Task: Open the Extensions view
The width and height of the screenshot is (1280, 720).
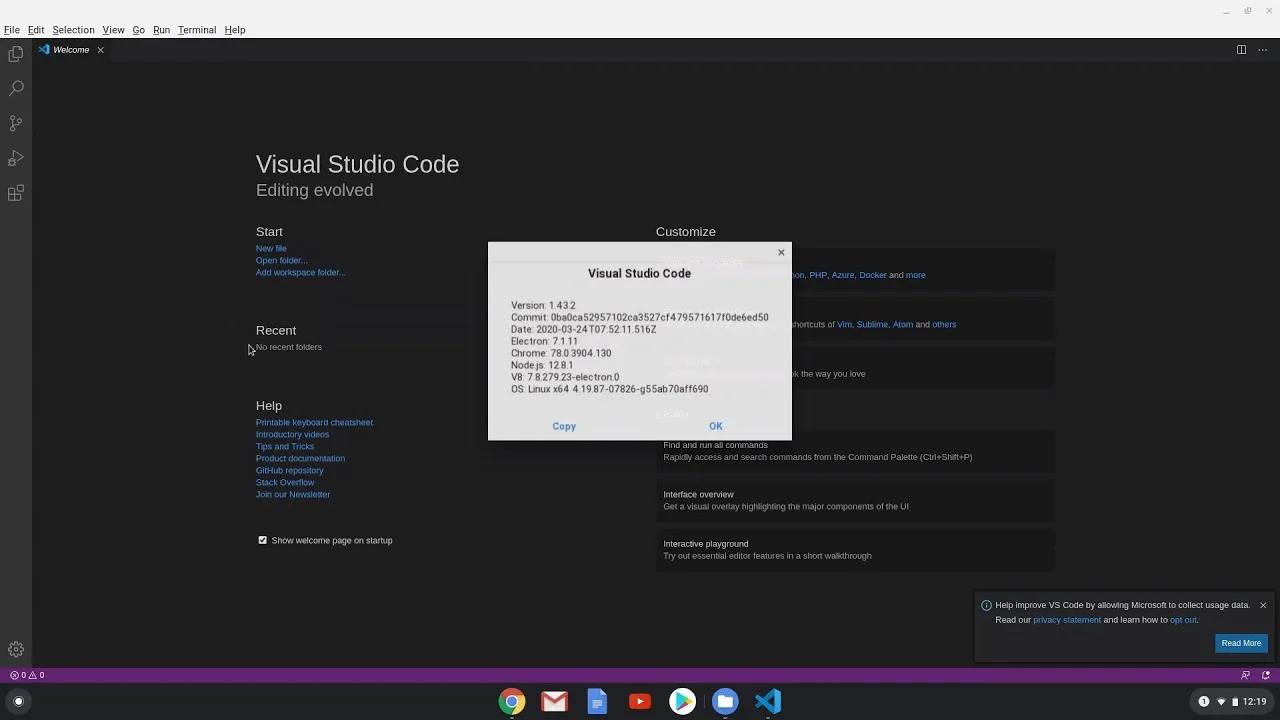Action: click(x=15, y=192)
